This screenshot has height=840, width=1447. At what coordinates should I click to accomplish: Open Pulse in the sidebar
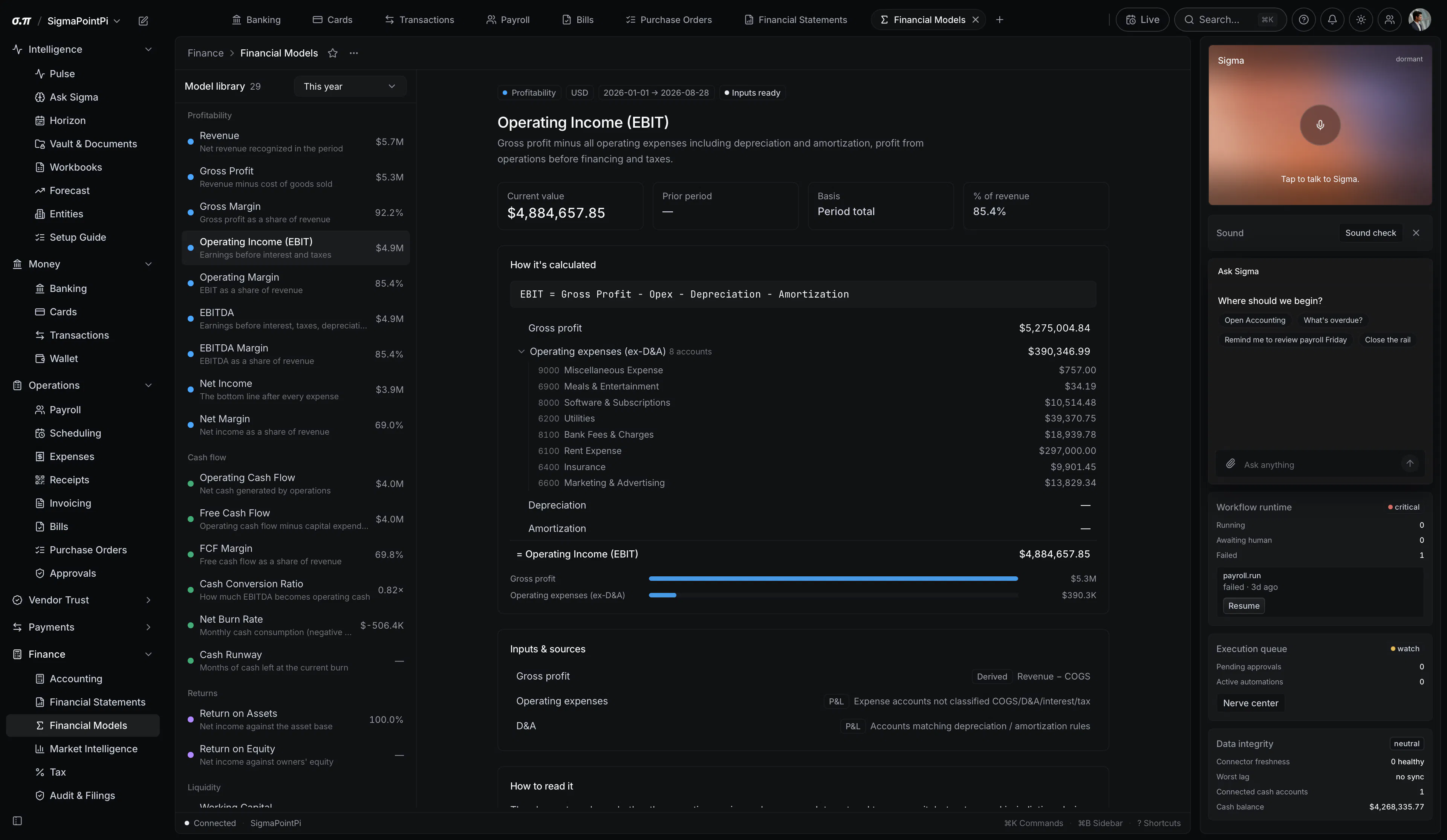pyautogui.click(x=83, y=73)
